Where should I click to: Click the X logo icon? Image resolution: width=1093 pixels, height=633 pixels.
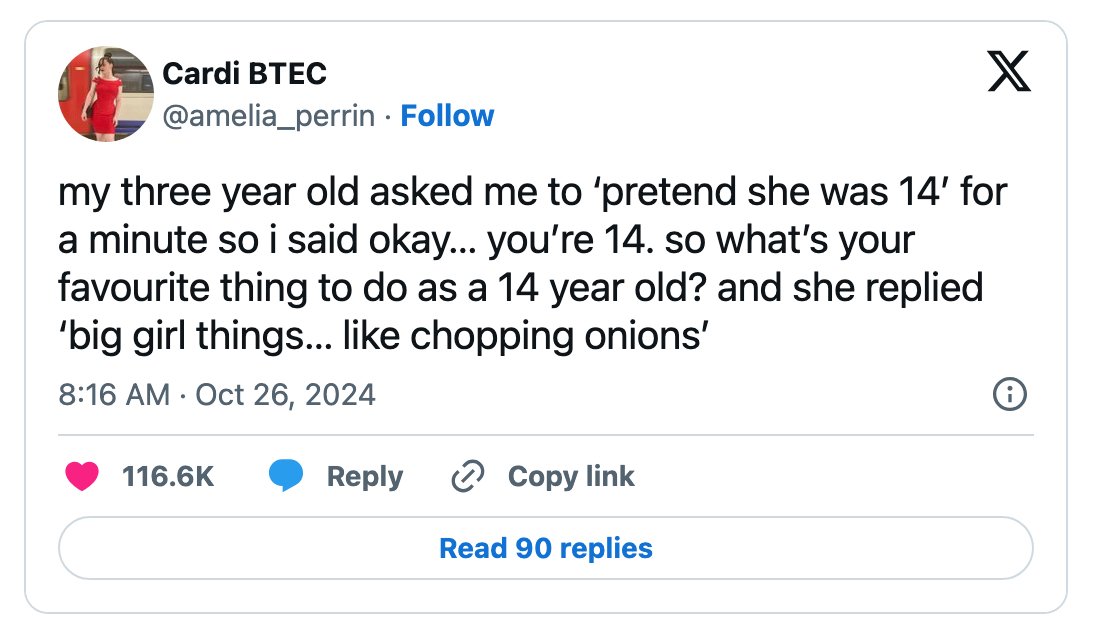pyautogui.click(x=1009, y=71)
